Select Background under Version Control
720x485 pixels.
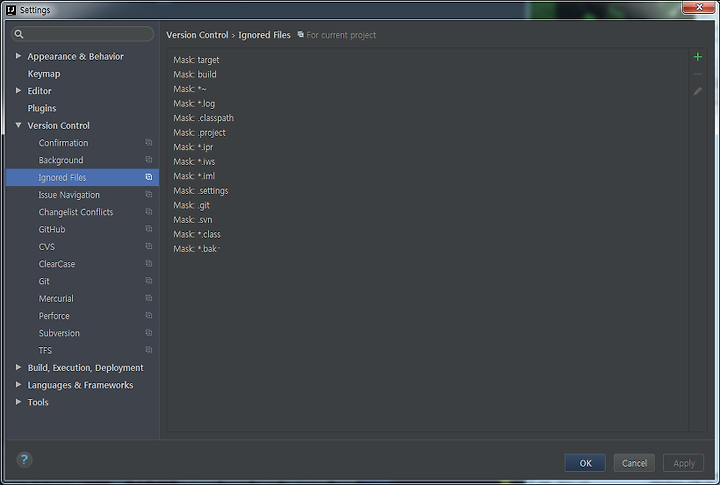[61, 160]
